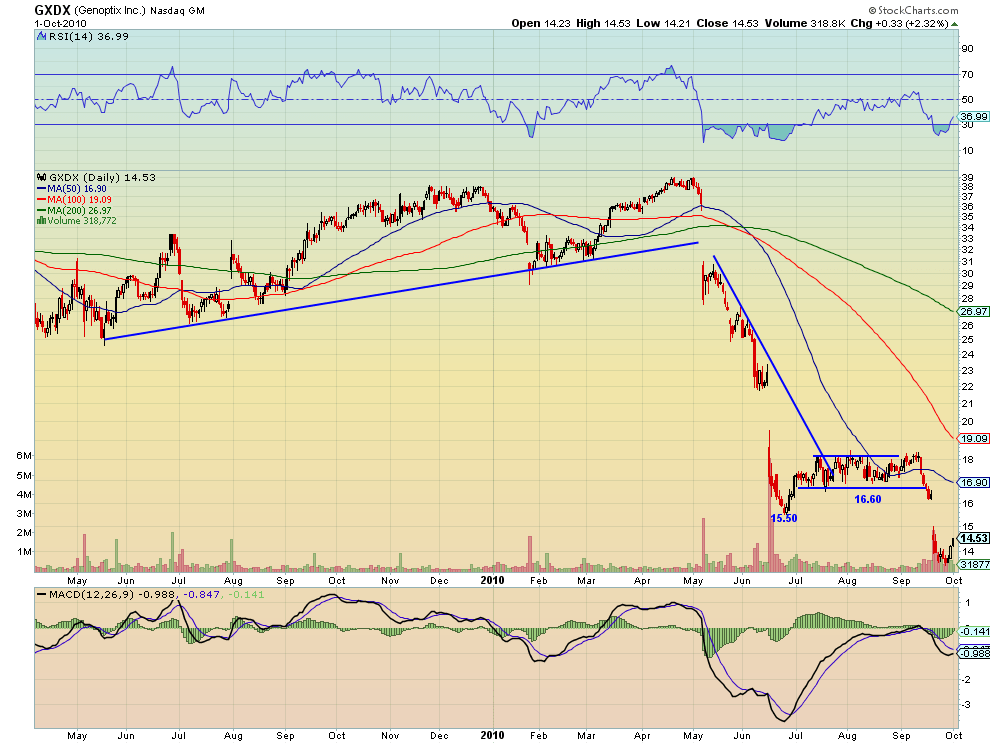Click the RSI(14) legend icon
This screenshot has height=744, width=990.
click(42, 37)
